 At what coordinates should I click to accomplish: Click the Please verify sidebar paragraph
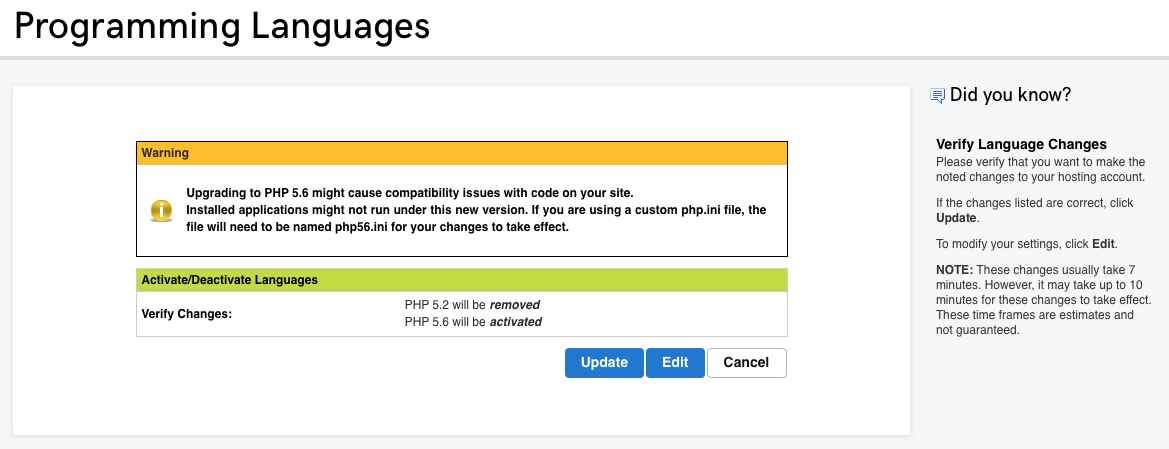tap(1040, 169)
